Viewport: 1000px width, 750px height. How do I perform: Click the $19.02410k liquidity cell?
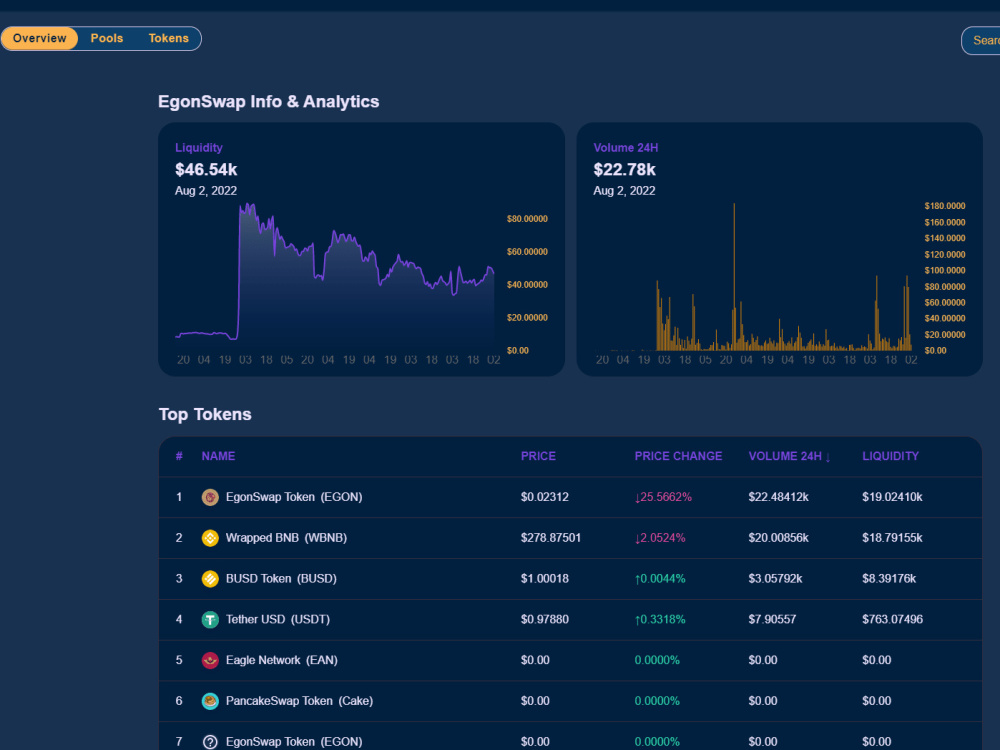[x=892, y=497]
